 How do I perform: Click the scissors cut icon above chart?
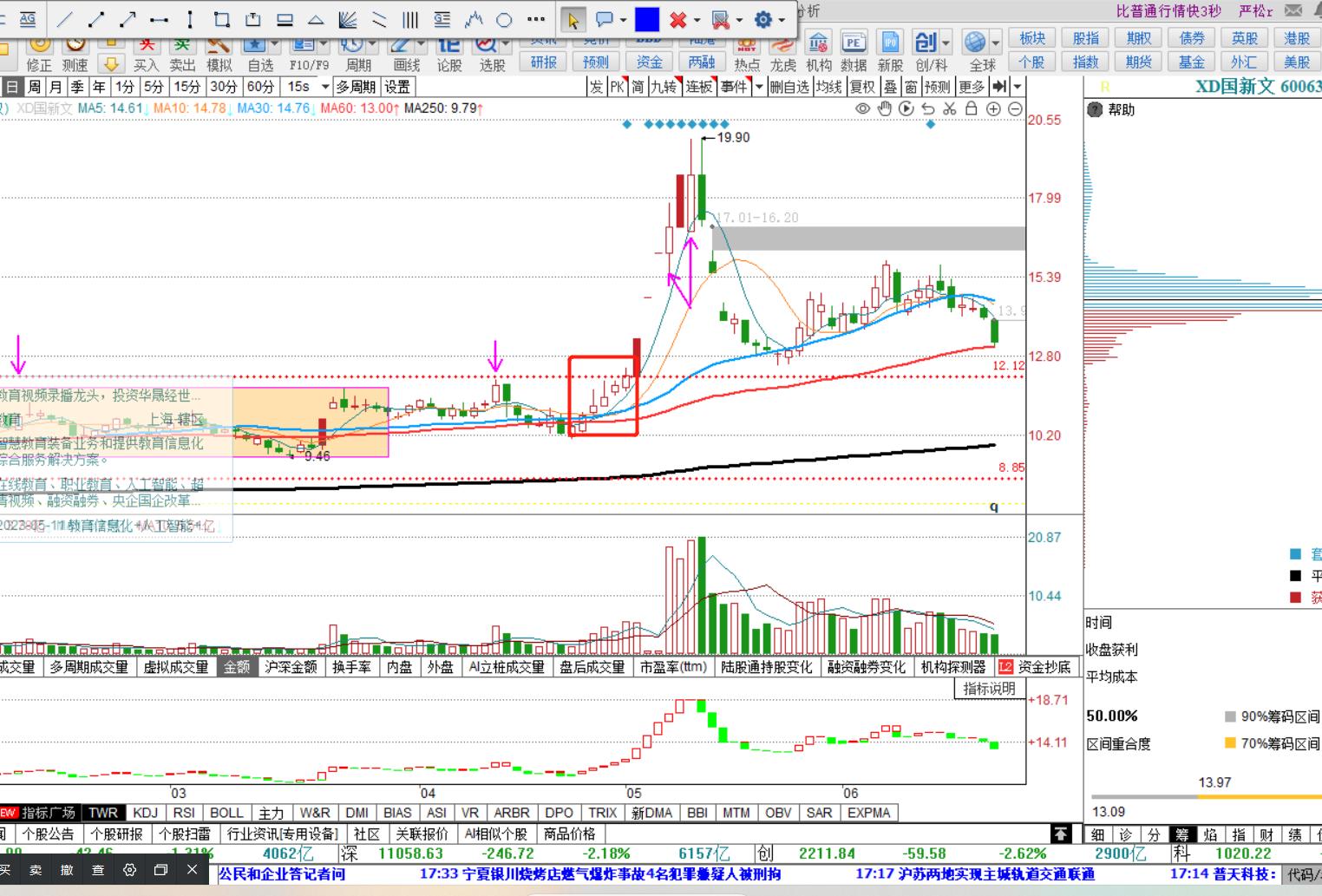click(x=950, y=108)
